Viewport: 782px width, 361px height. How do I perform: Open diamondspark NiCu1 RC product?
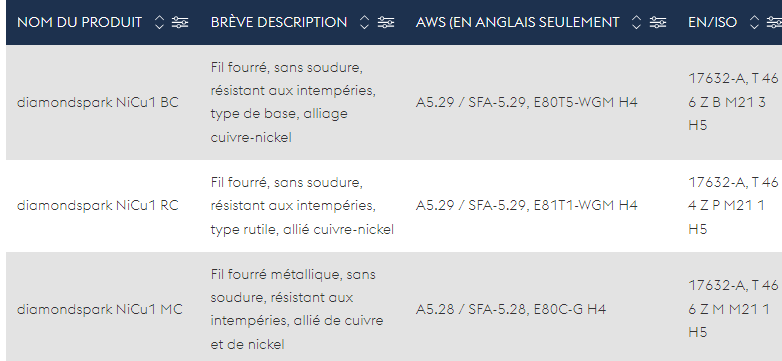point(98,205)
